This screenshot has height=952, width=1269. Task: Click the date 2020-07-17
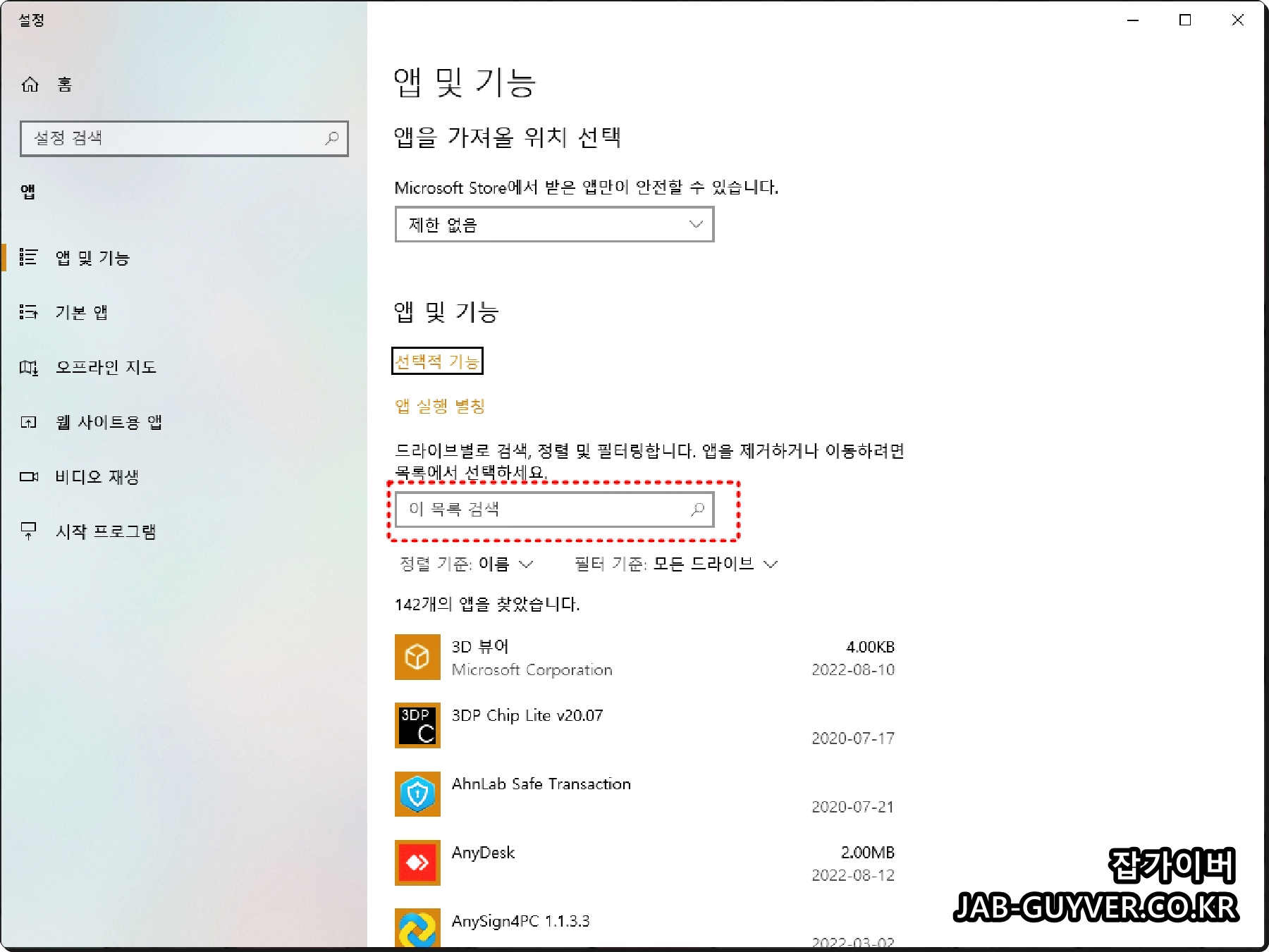pyautogui.click(x=853, y=738)
